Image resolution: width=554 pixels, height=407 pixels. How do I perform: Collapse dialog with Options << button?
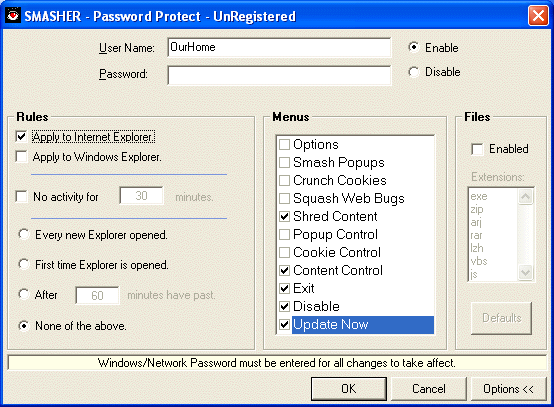coord(508,389)
